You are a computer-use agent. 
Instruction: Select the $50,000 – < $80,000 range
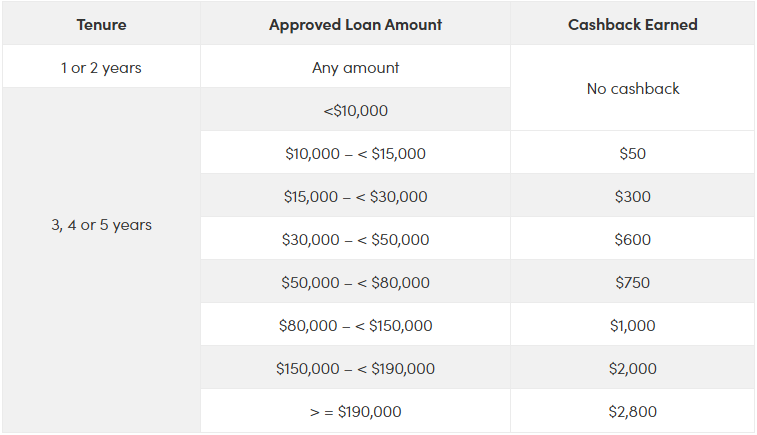click(x=355, y=283)
